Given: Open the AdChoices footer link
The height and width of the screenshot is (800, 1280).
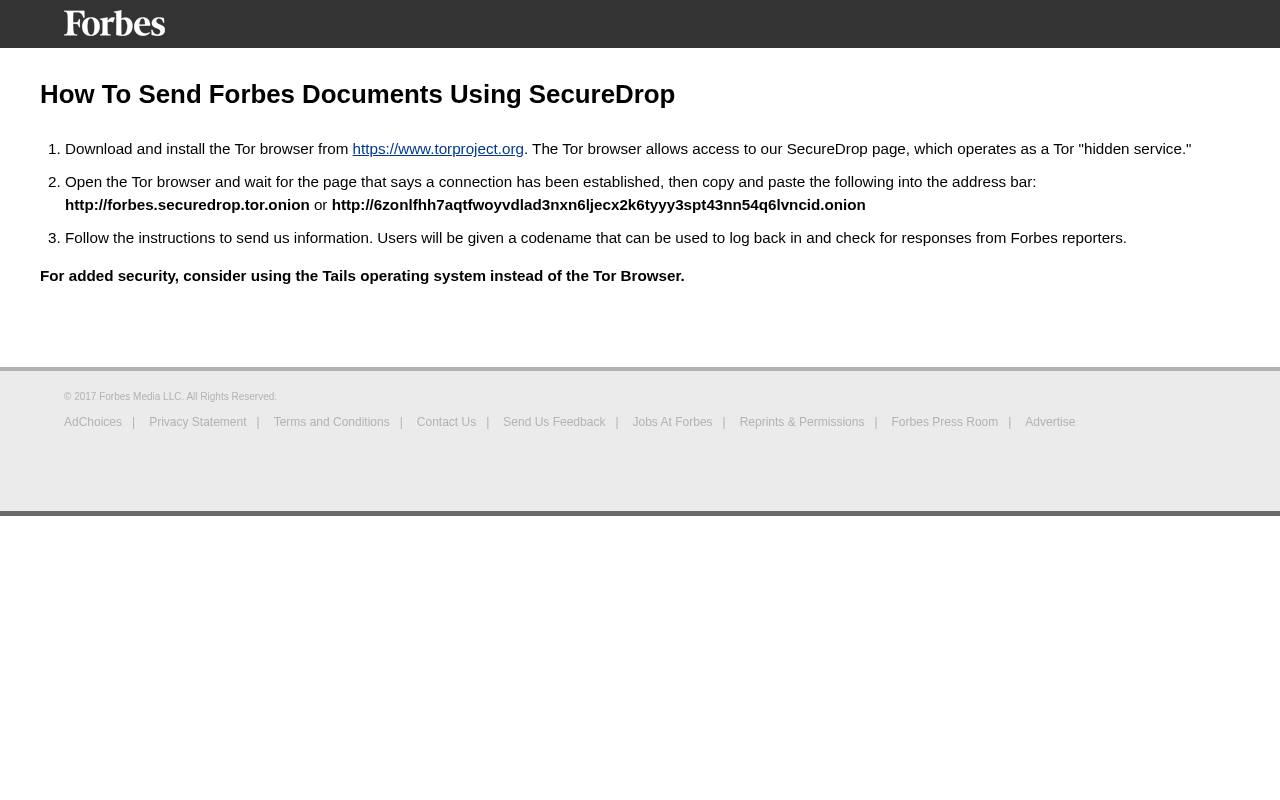Looking at the screenshot, I should point(93,422).
